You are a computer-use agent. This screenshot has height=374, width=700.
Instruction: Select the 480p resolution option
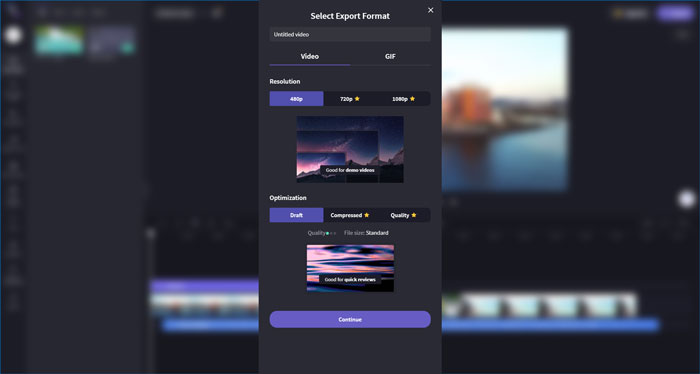[296, 99]
